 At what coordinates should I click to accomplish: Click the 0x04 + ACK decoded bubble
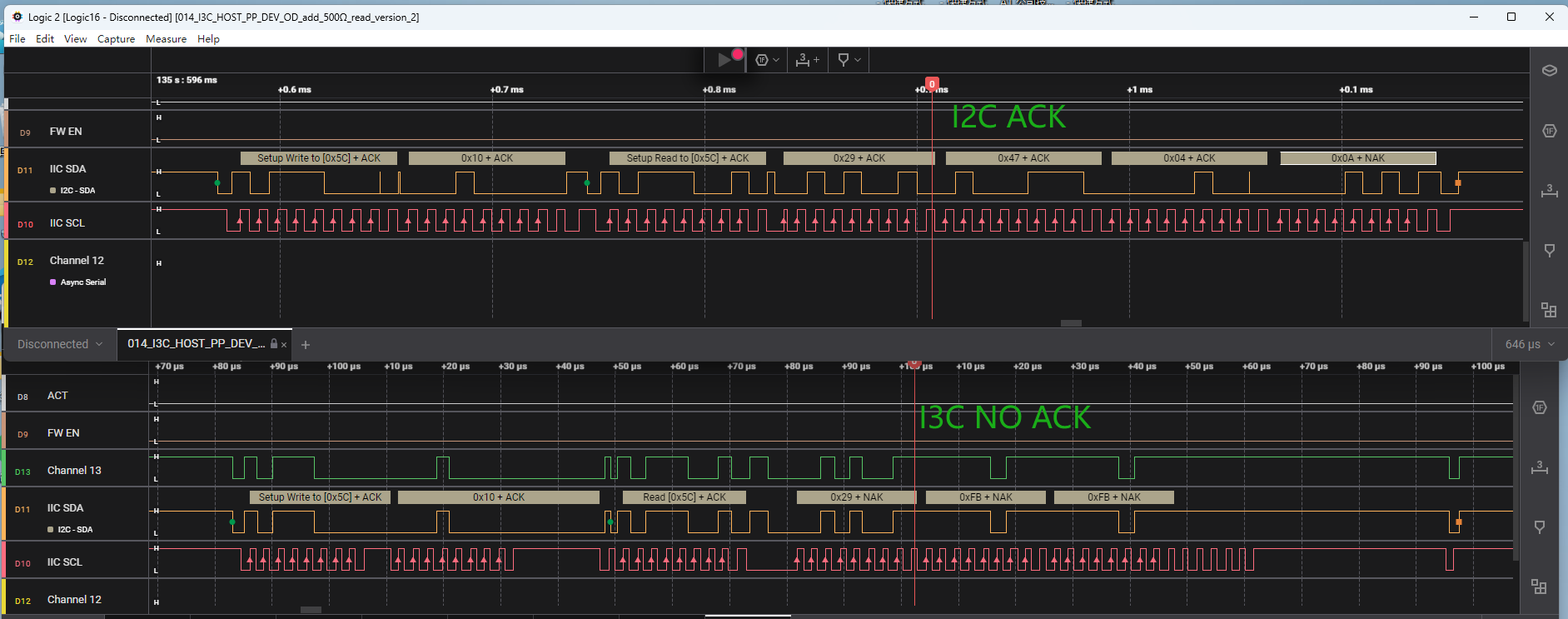tap(1189, 158)
